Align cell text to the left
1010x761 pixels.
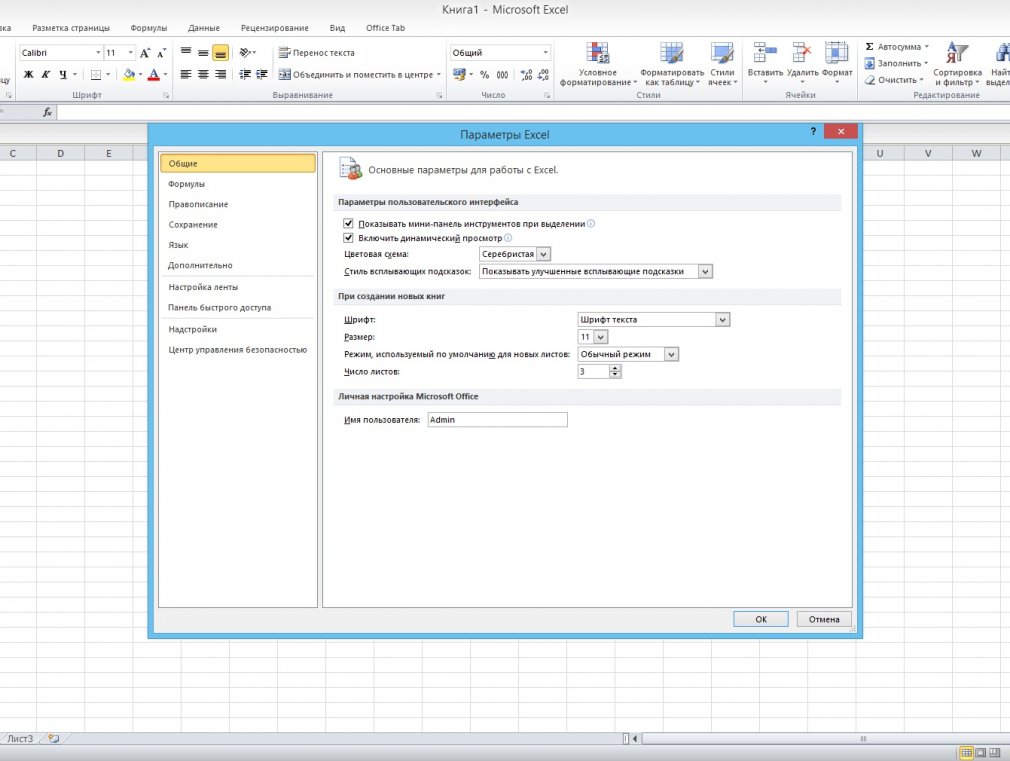(x=186, y=75)
